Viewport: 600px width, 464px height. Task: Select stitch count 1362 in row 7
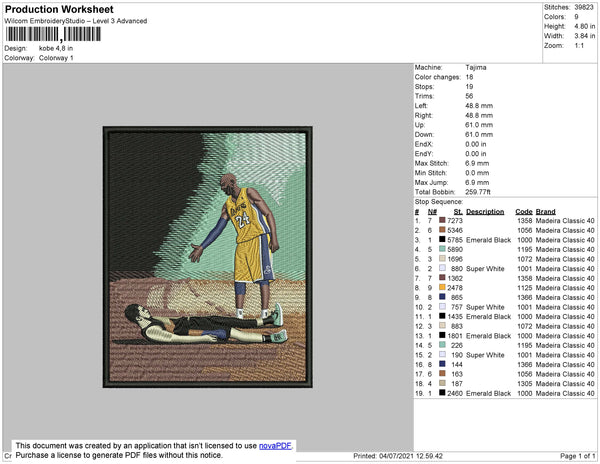pos(455,278)
